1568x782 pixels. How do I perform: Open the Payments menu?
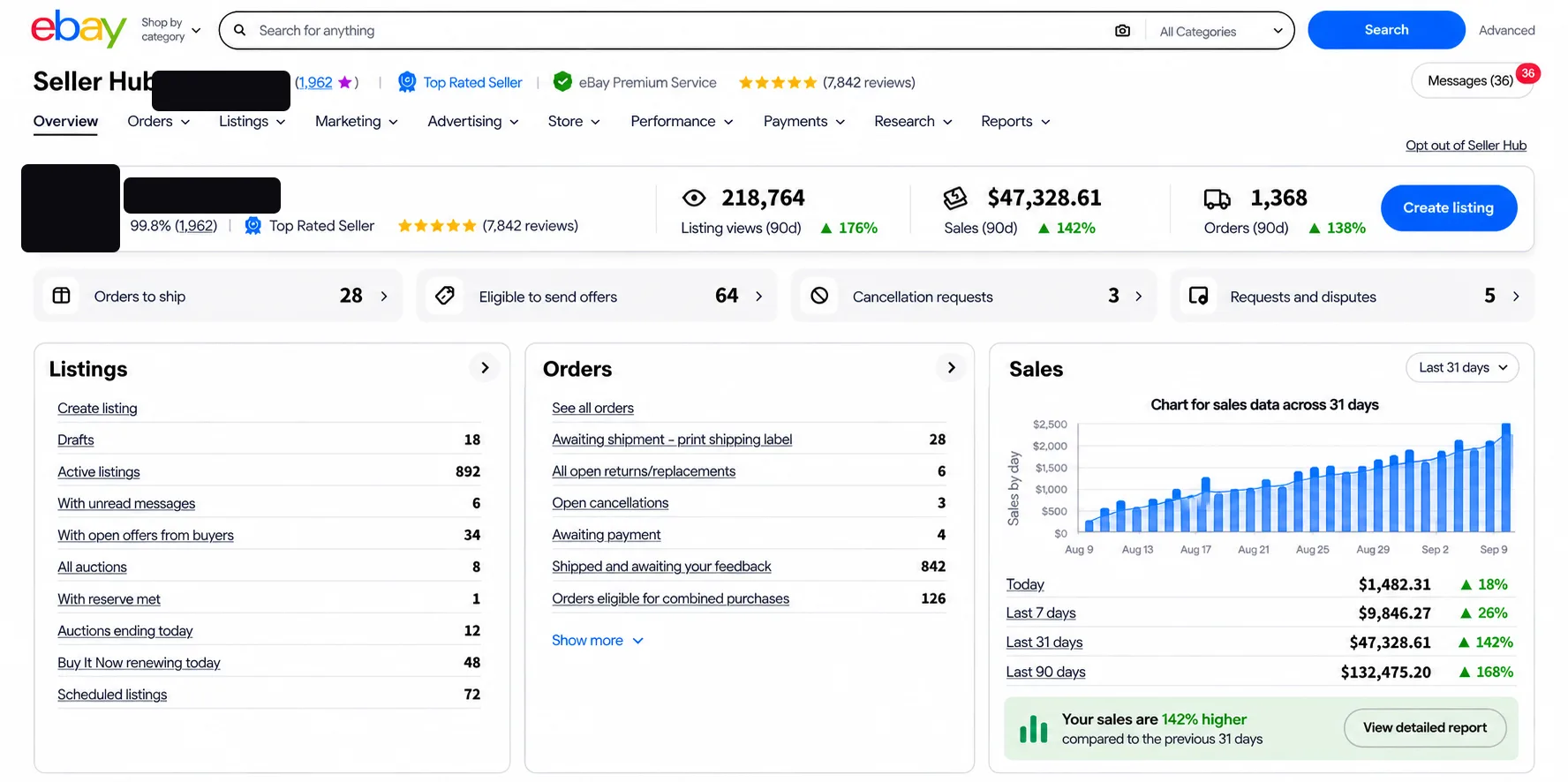804,122
